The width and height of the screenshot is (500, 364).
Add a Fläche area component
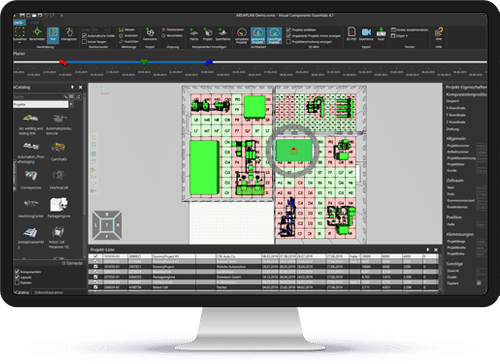(x=194, y=34)
